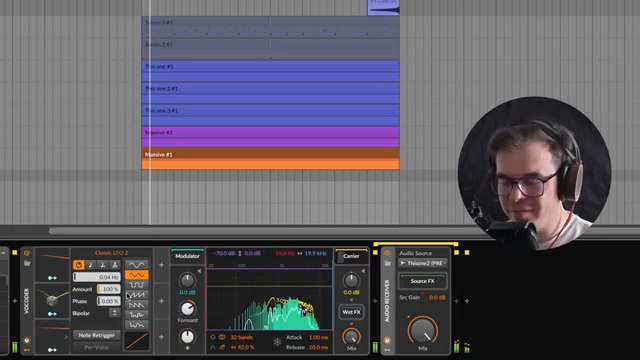
Task: Select the orange Massive #1 clip
Action: [x=271, y=159]
